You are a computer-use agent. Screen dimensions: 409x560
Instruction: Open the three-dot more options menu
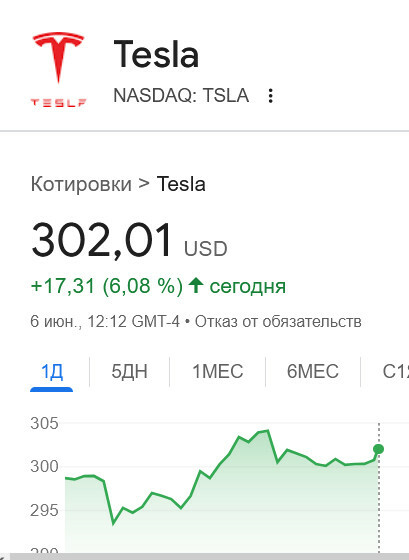[271, 96]
